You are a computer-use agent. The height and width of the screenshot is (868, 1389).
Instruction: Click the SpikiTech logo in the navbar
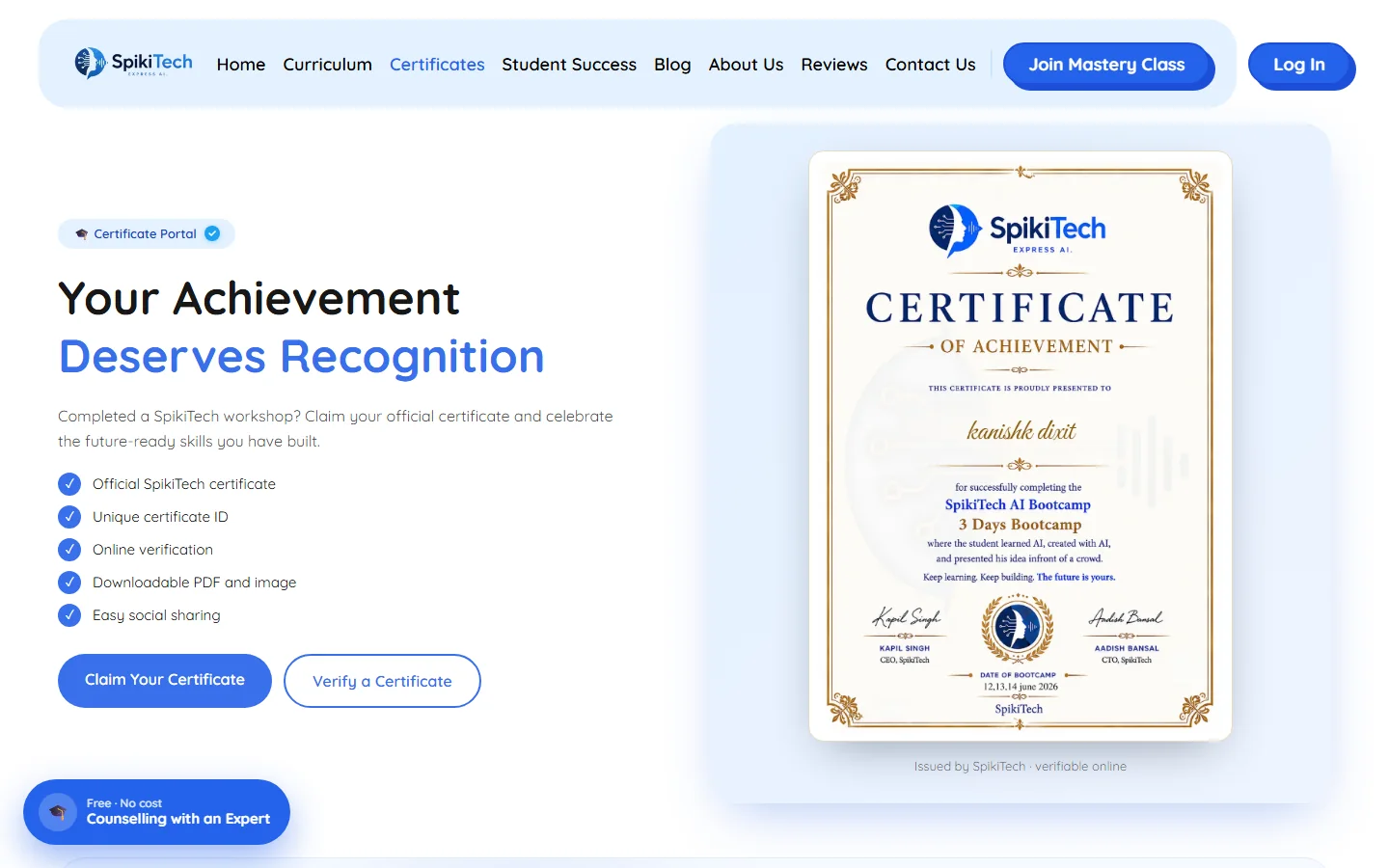tap(134, 64)
